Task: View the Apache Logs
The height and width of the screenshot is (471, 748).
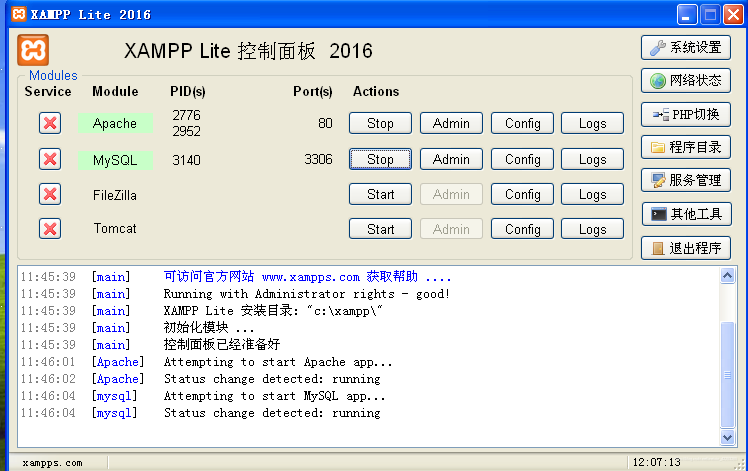Action: 592,123
